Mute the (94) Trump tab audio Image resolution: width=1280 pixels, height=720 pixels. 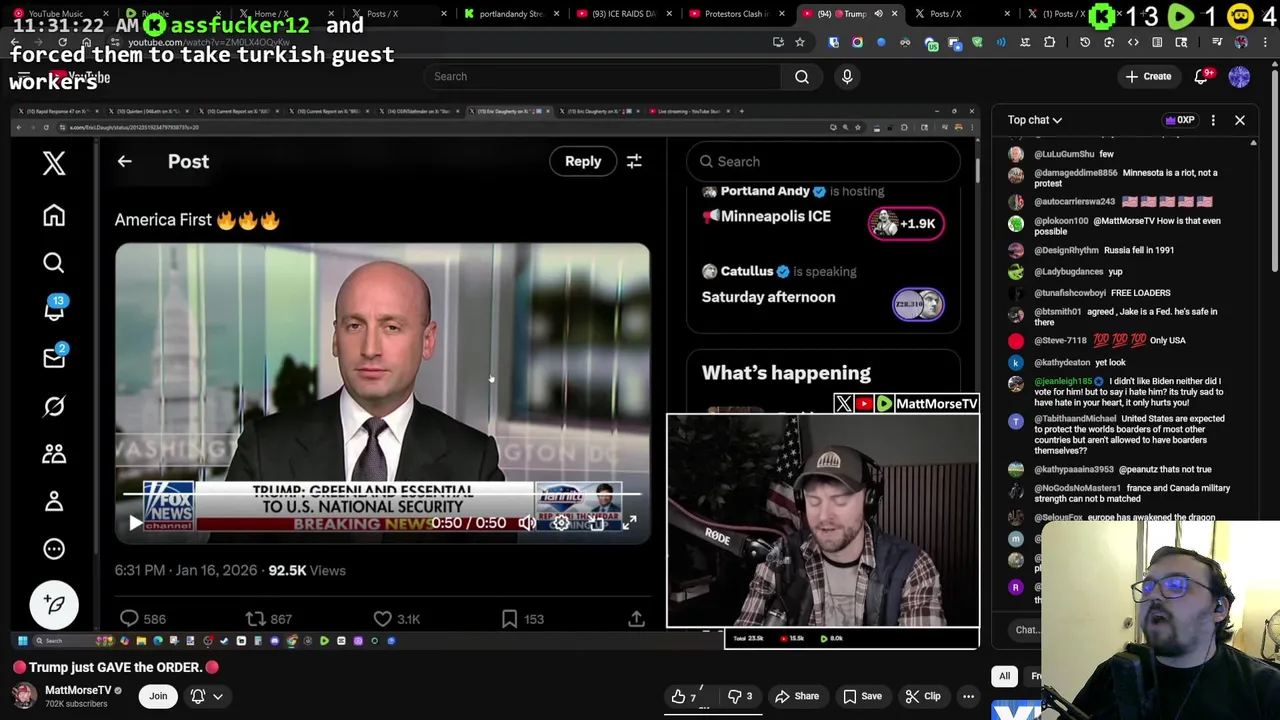click(x=878, y=14)
